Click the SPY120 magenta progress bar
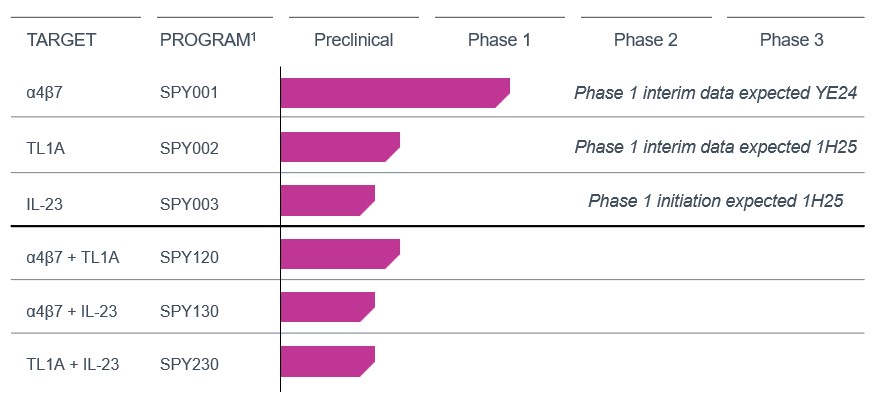 click(x=340, y=254)
